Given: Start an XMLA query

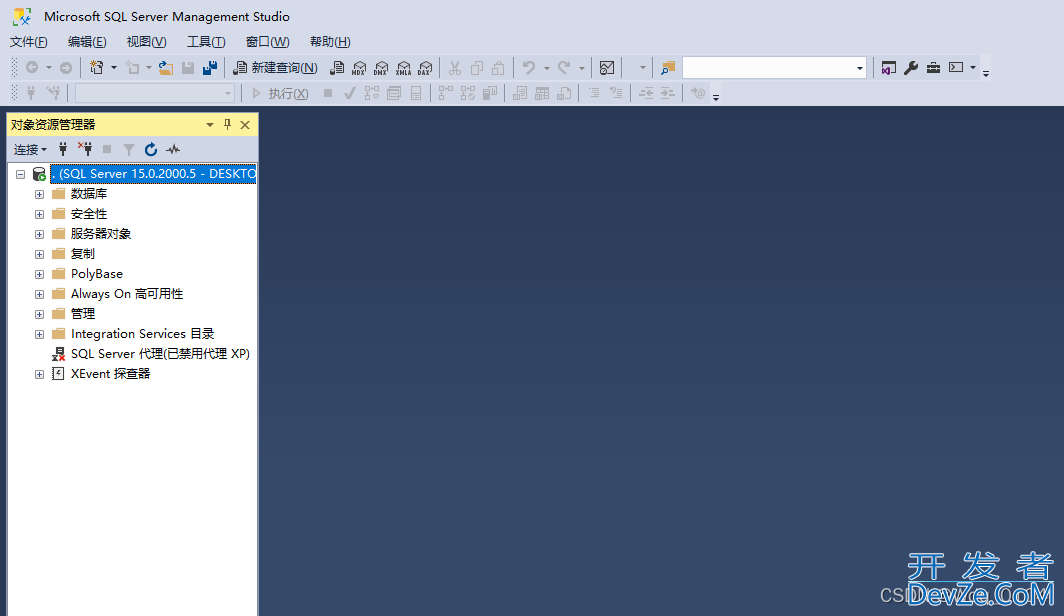Looking at the screenshot, I should [x=403, y=68].
